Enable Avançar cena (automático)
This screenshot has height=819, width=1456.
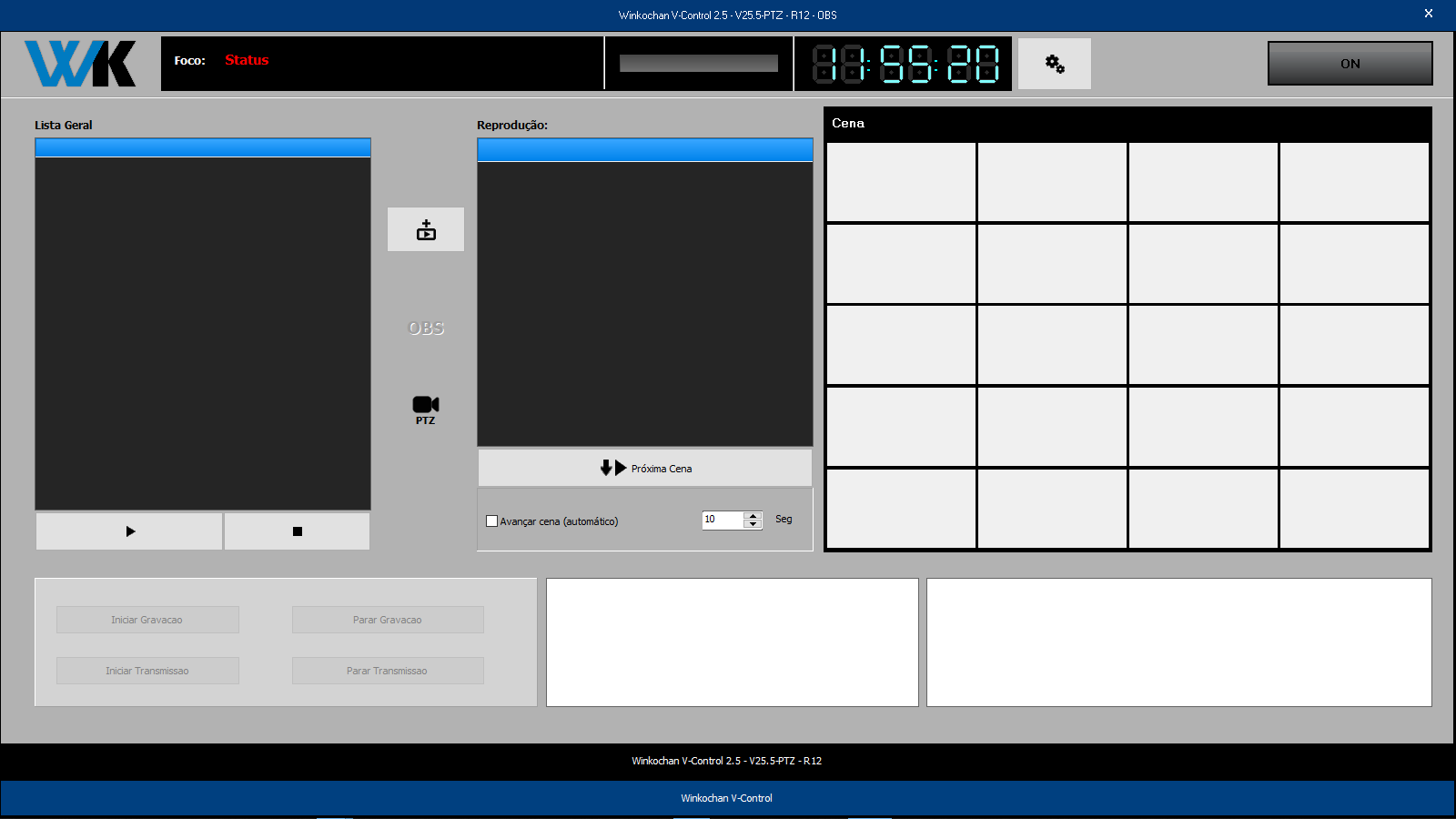(x=491, y=521)
